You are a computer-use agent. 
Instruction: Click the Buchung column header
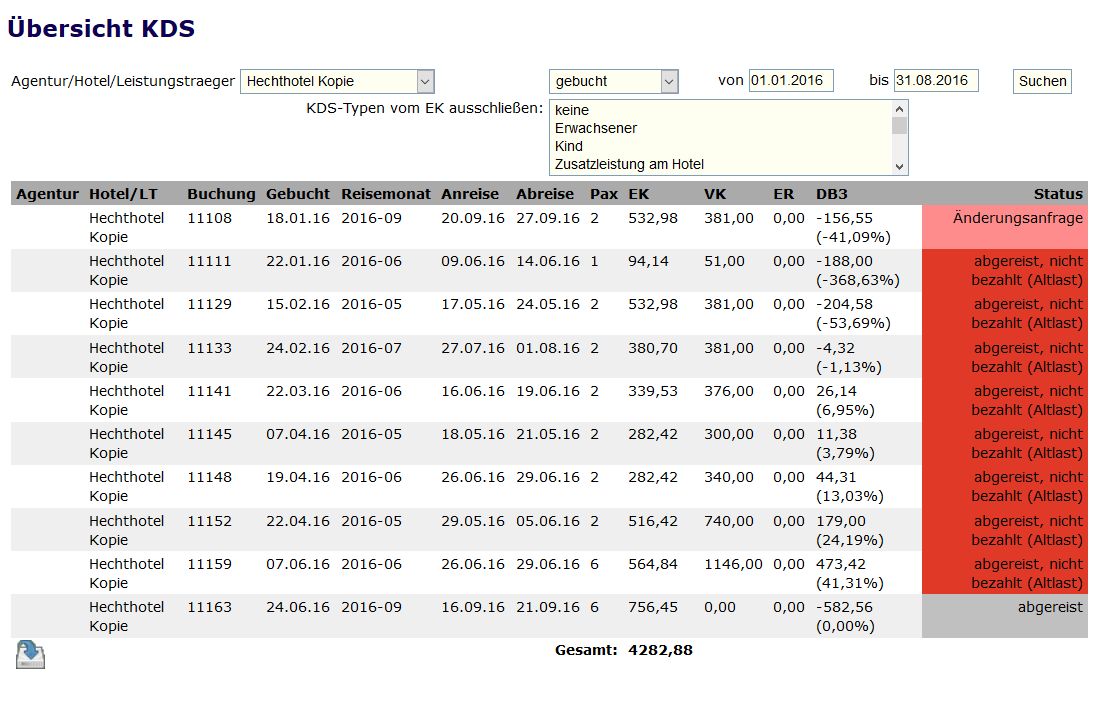point(221,194)
